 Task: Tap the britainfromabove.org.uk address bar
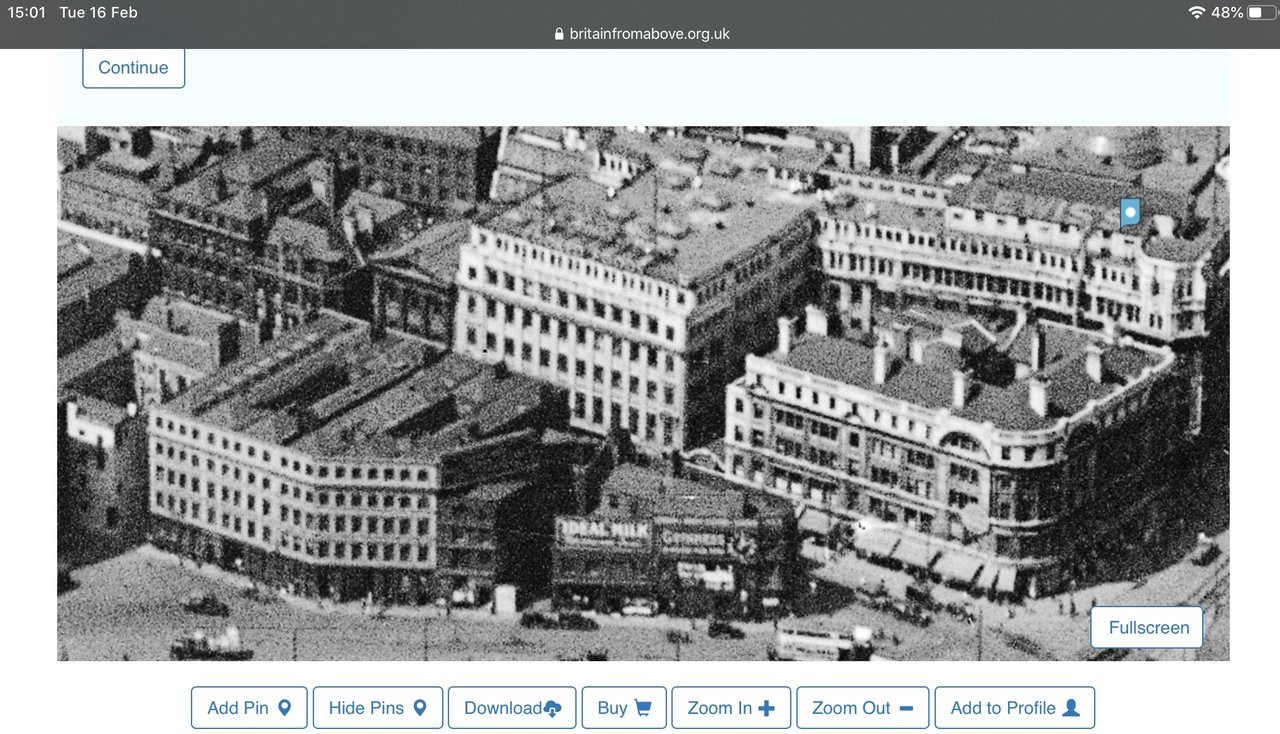pos(641,33)
